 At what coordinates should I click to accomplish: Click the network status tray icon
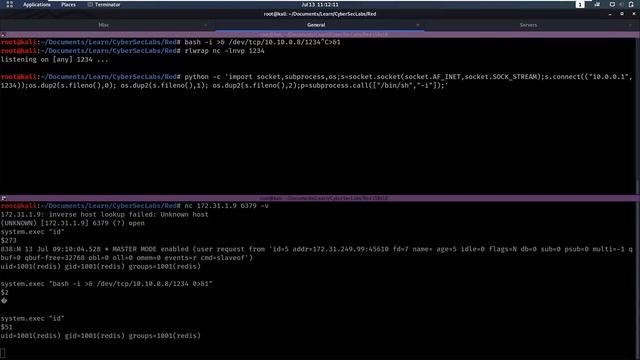coord(597,4)
